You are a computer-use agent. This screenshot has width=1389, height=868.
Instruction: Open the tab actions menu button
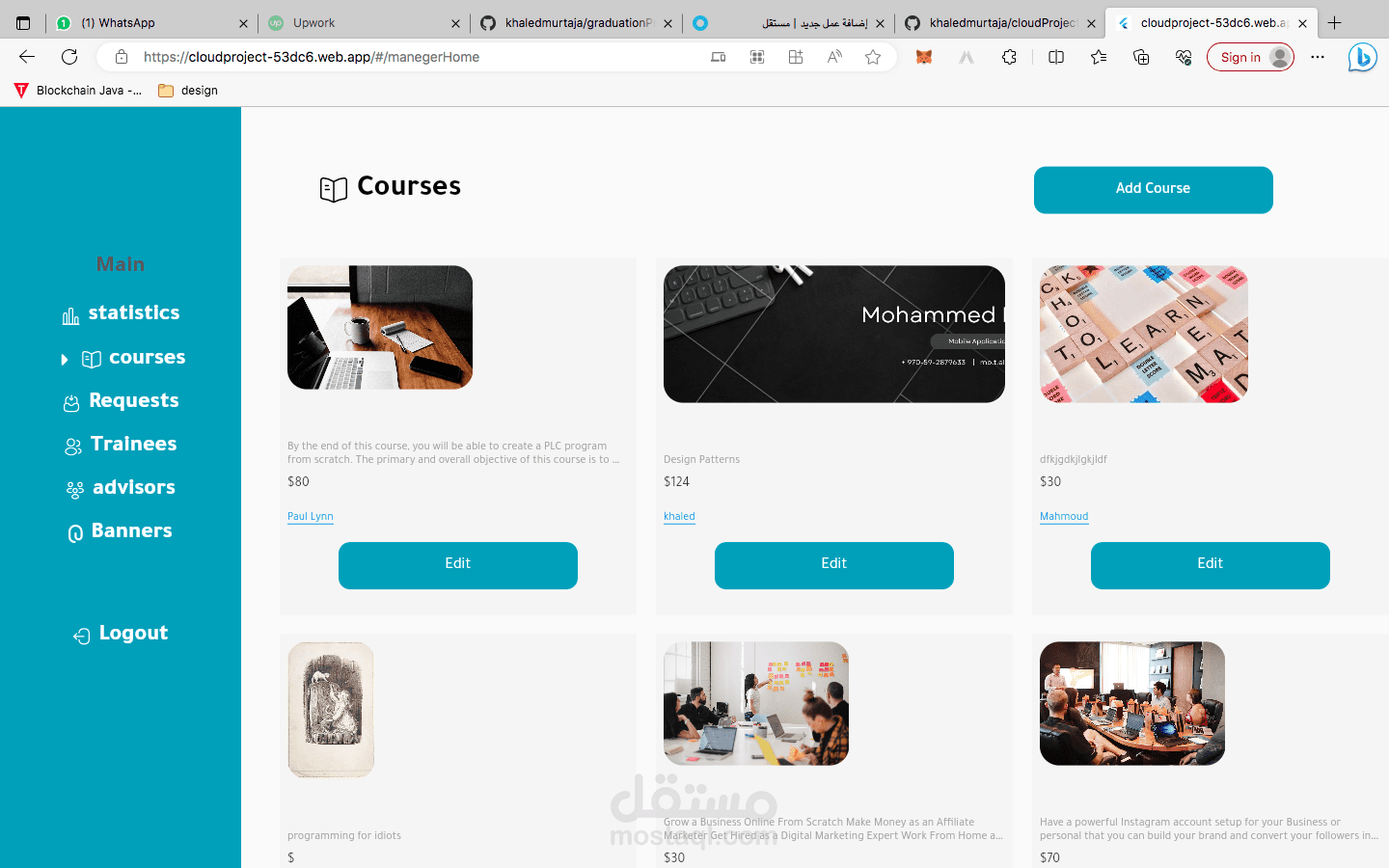click(23, 23)
